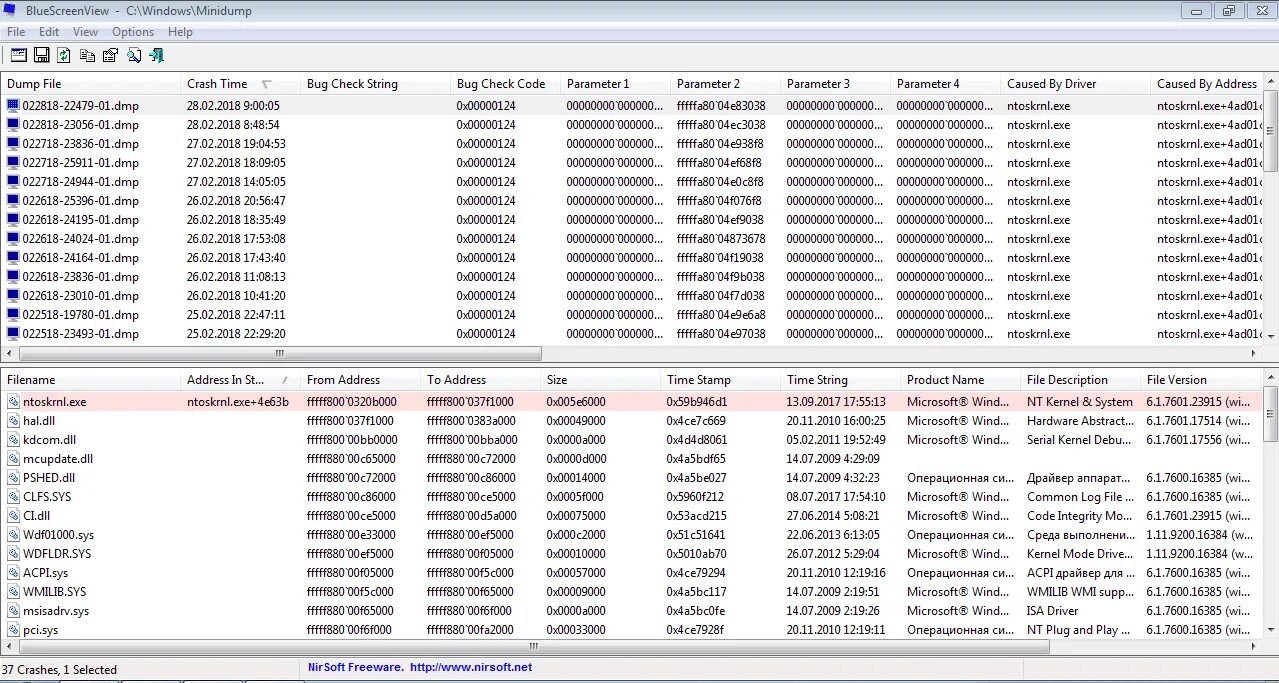The width and height of the screenshot is (1279, 683).
Task: Refresh the crash list with the green arrows icon
Action: 63,55
